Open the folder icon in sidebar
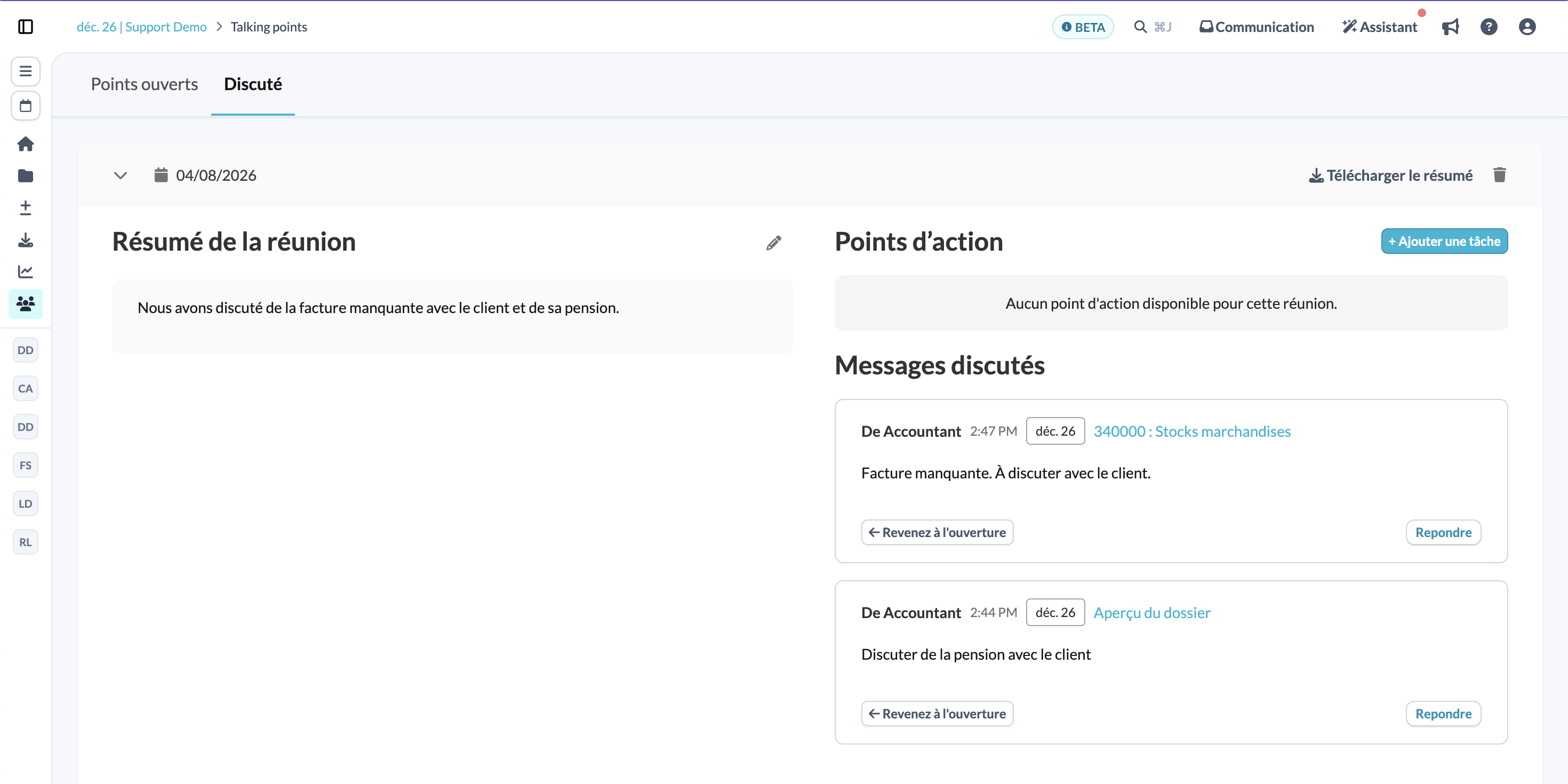The height and width of the screenshot is (784, 1568). pos(26,176)
